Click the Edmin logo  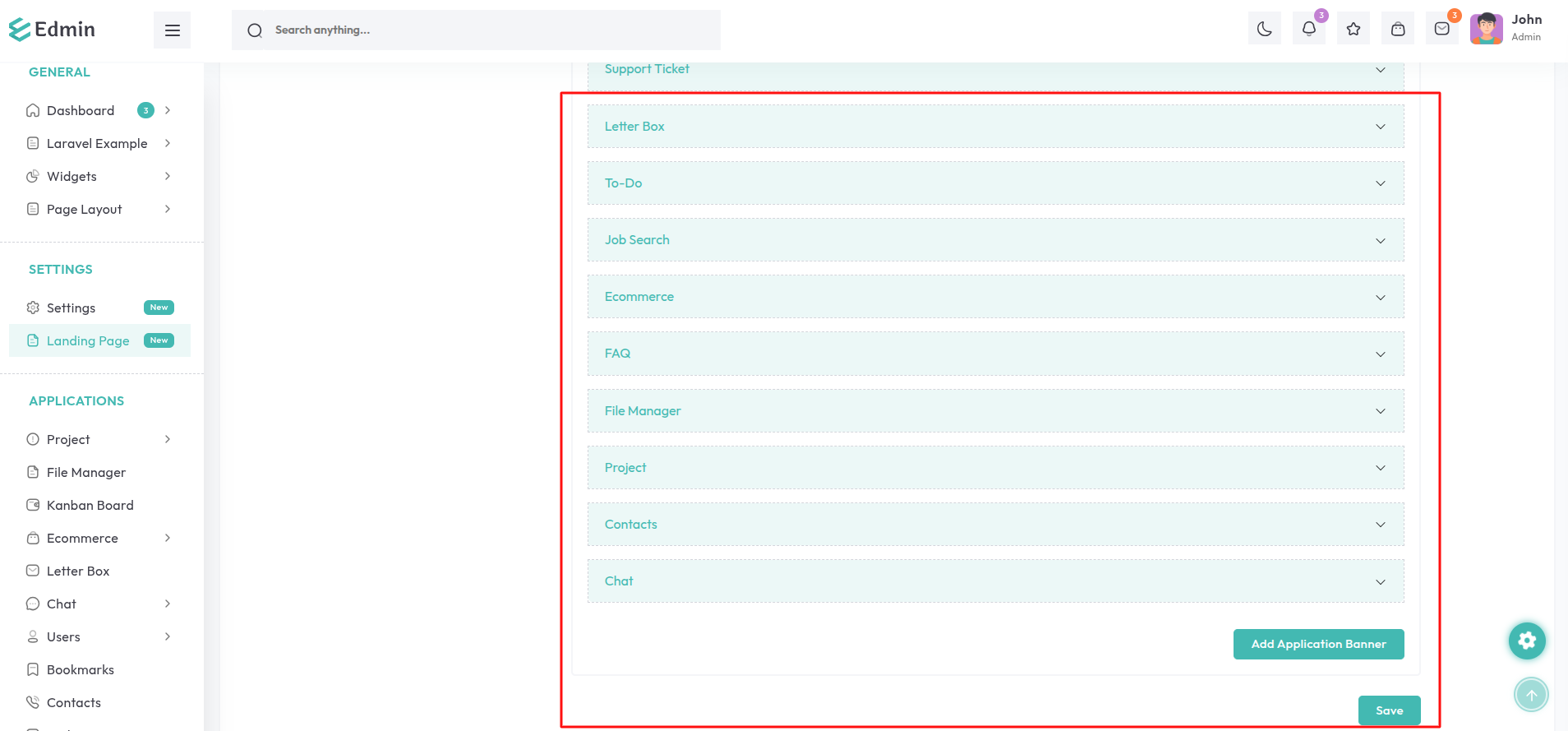tap(53, 30)
